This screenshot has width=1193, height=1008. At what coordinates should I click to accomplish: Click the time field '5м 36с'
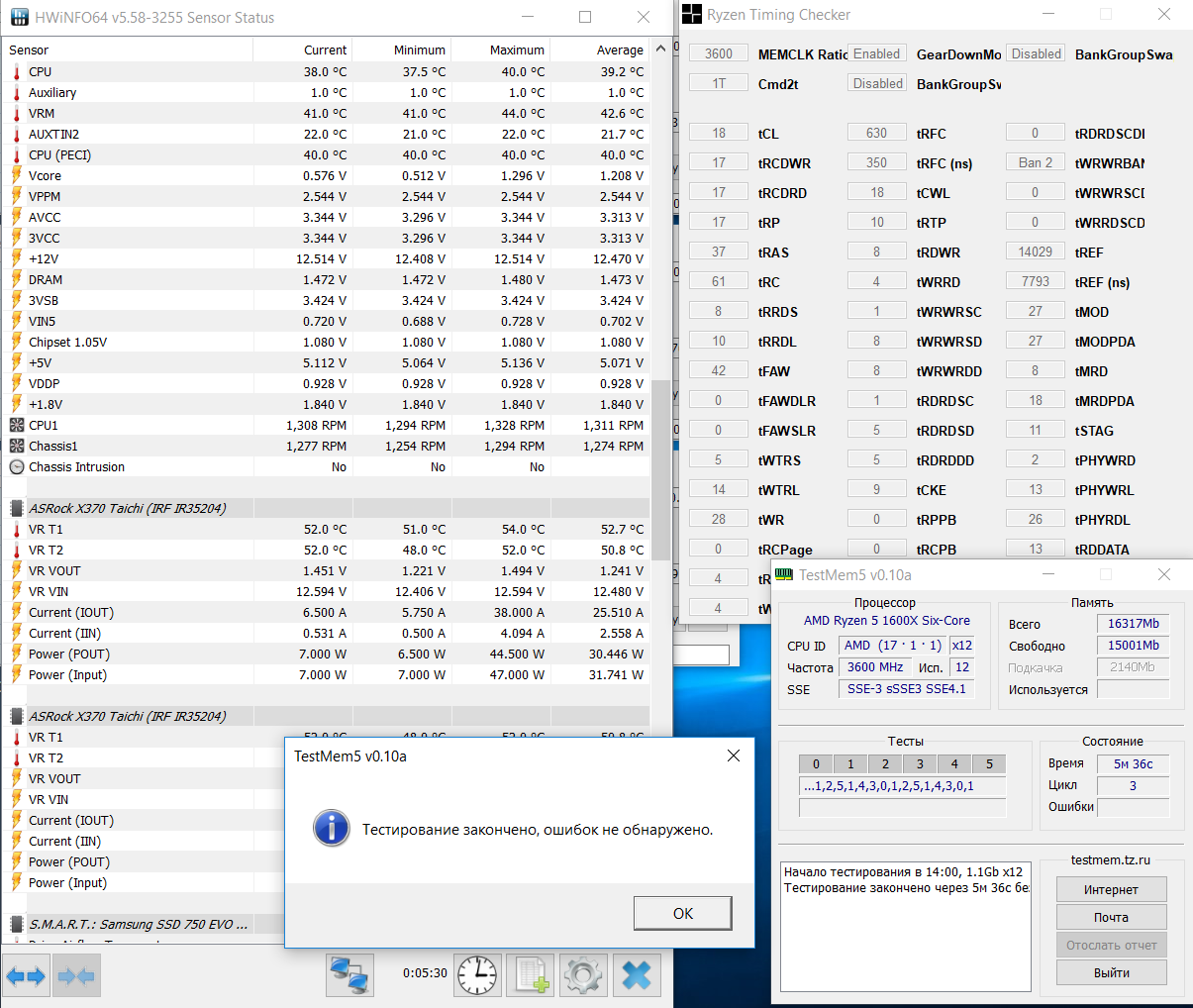pos(1134,763)
